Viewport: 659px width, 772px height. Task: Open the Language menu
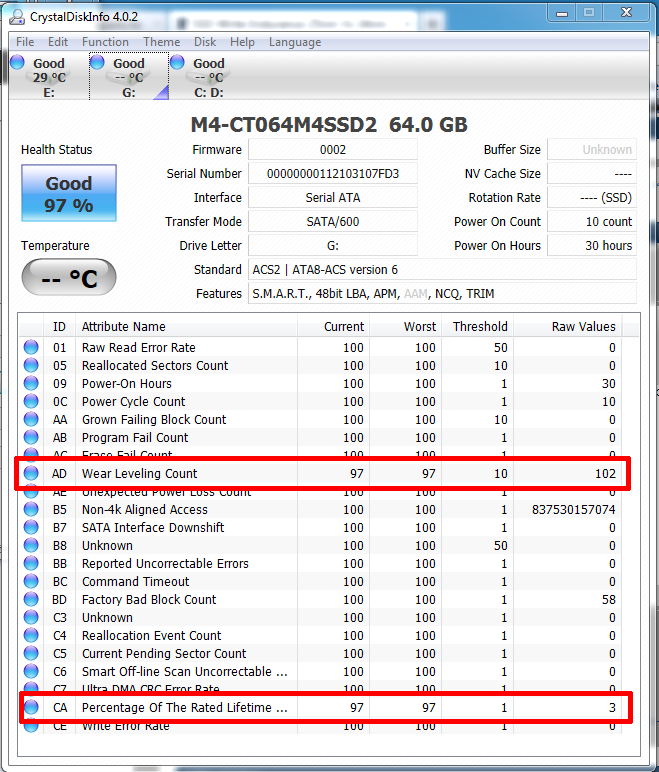click(295, 42)
